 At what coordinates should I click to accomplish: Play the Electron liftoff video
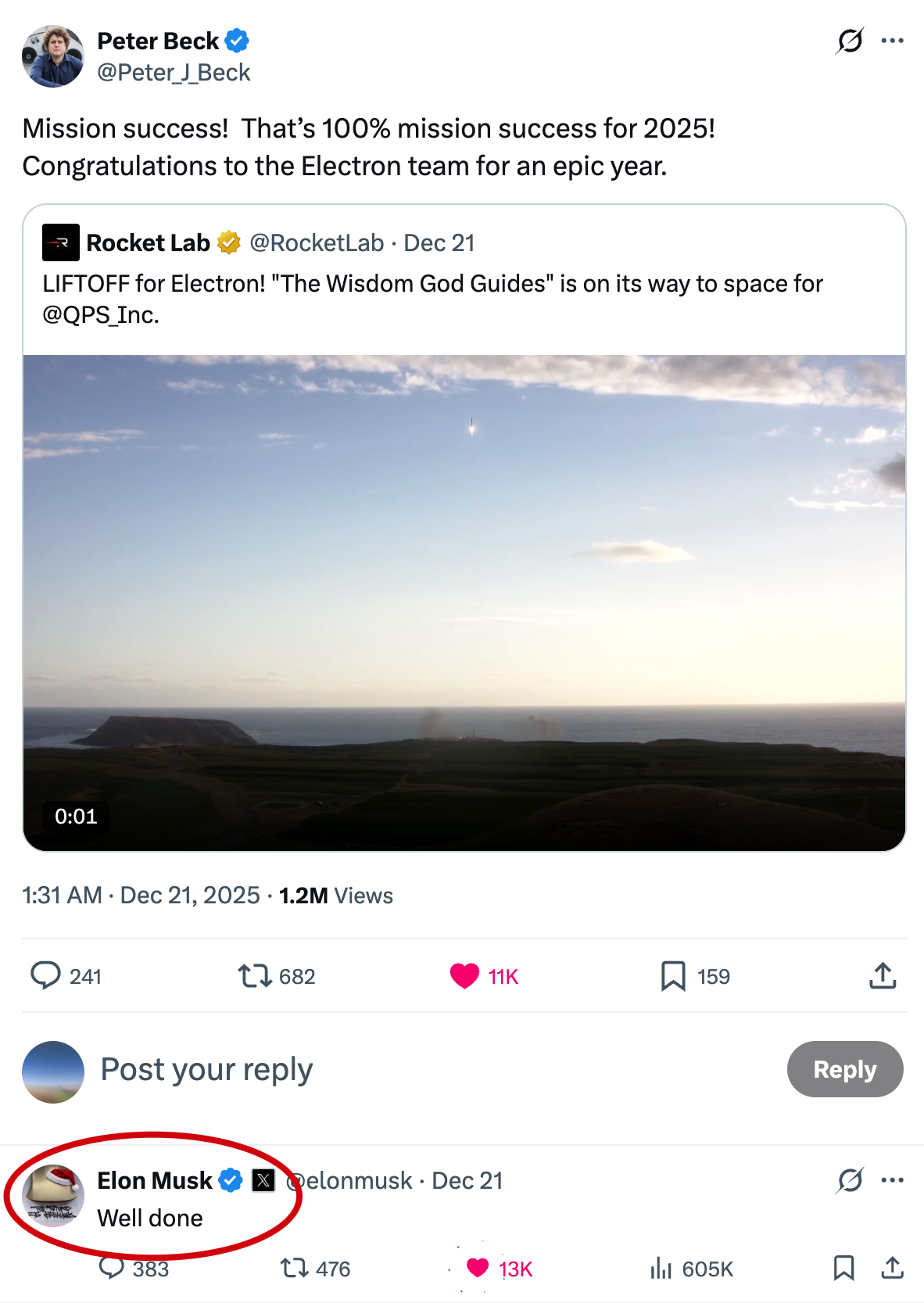tap(464, 602)
